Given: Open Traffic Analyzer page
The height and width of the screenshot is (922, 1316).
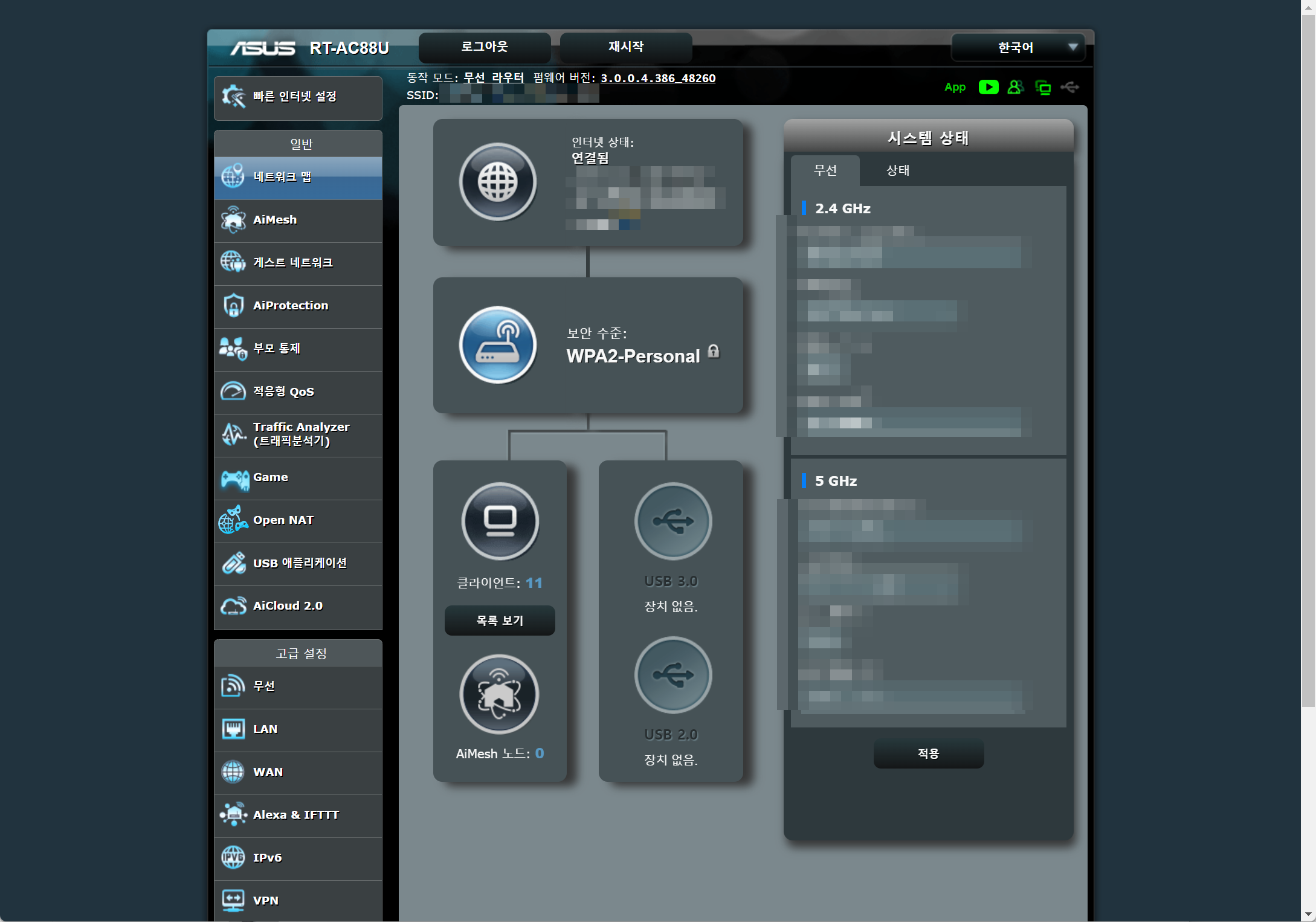Looking at the screenshot, I should click(x=298, y=435).
